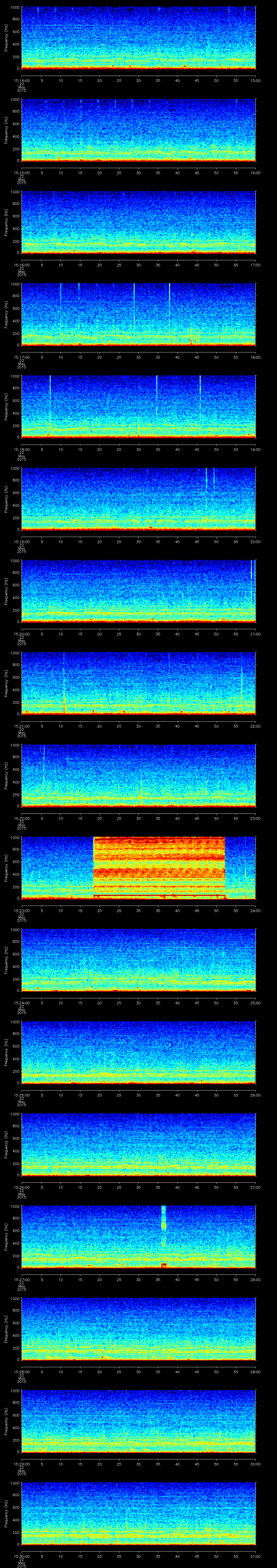Open the spectrogram panel starting at 15:20:00
This screenshot has height=1568, width=277.
(x=138, y=592)
